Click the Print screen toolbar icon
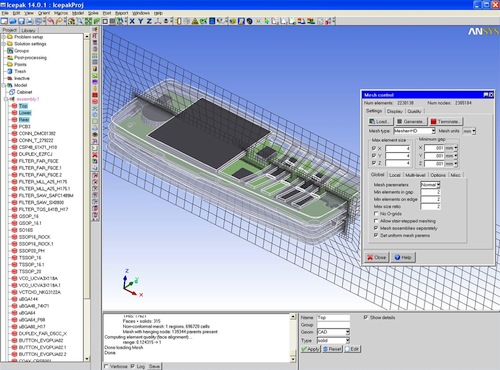This screenshot has height=370, width=500. [x=30, y=21]
